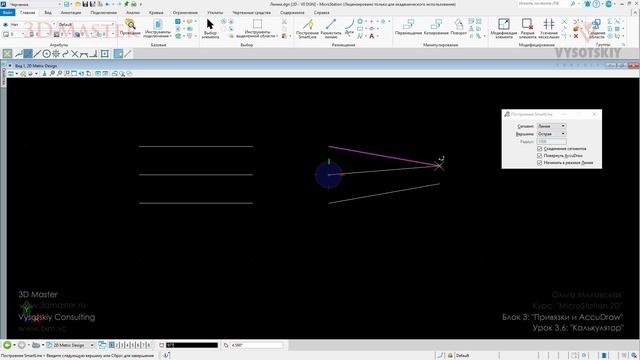The width and height of the screenshot is (640, 360).
Task: Click the help question mark icon
Action: [x=596, y=4]
